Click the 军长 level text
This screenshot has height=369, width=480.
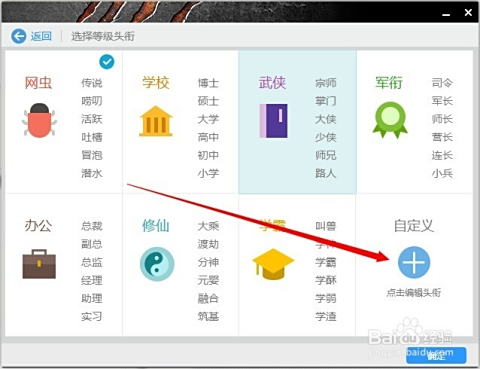coord(442,101)
